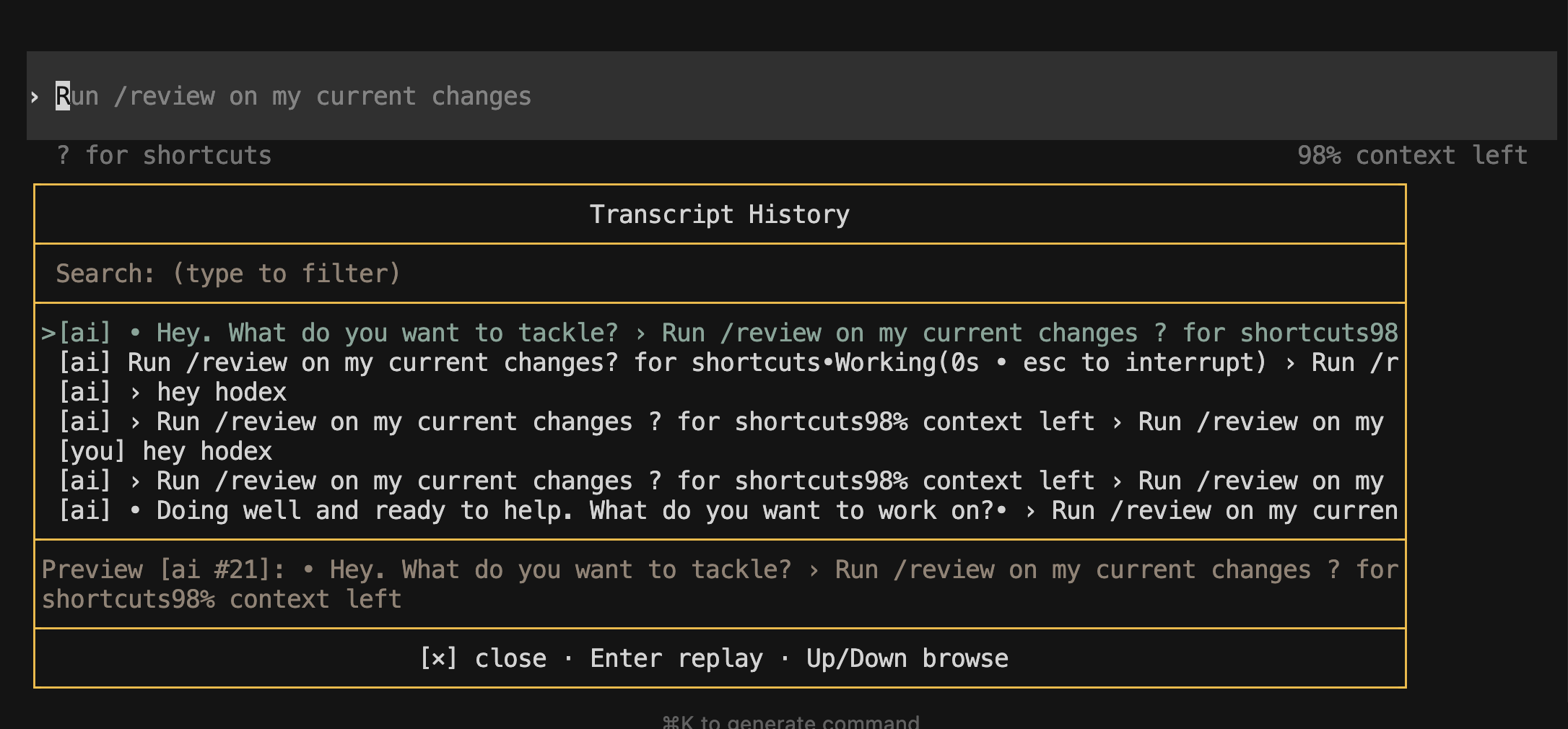This screenshot has width=1568, height=729.
Task: Click the prompt input 'Run /review on my current changes'
Action: point(791,96)
